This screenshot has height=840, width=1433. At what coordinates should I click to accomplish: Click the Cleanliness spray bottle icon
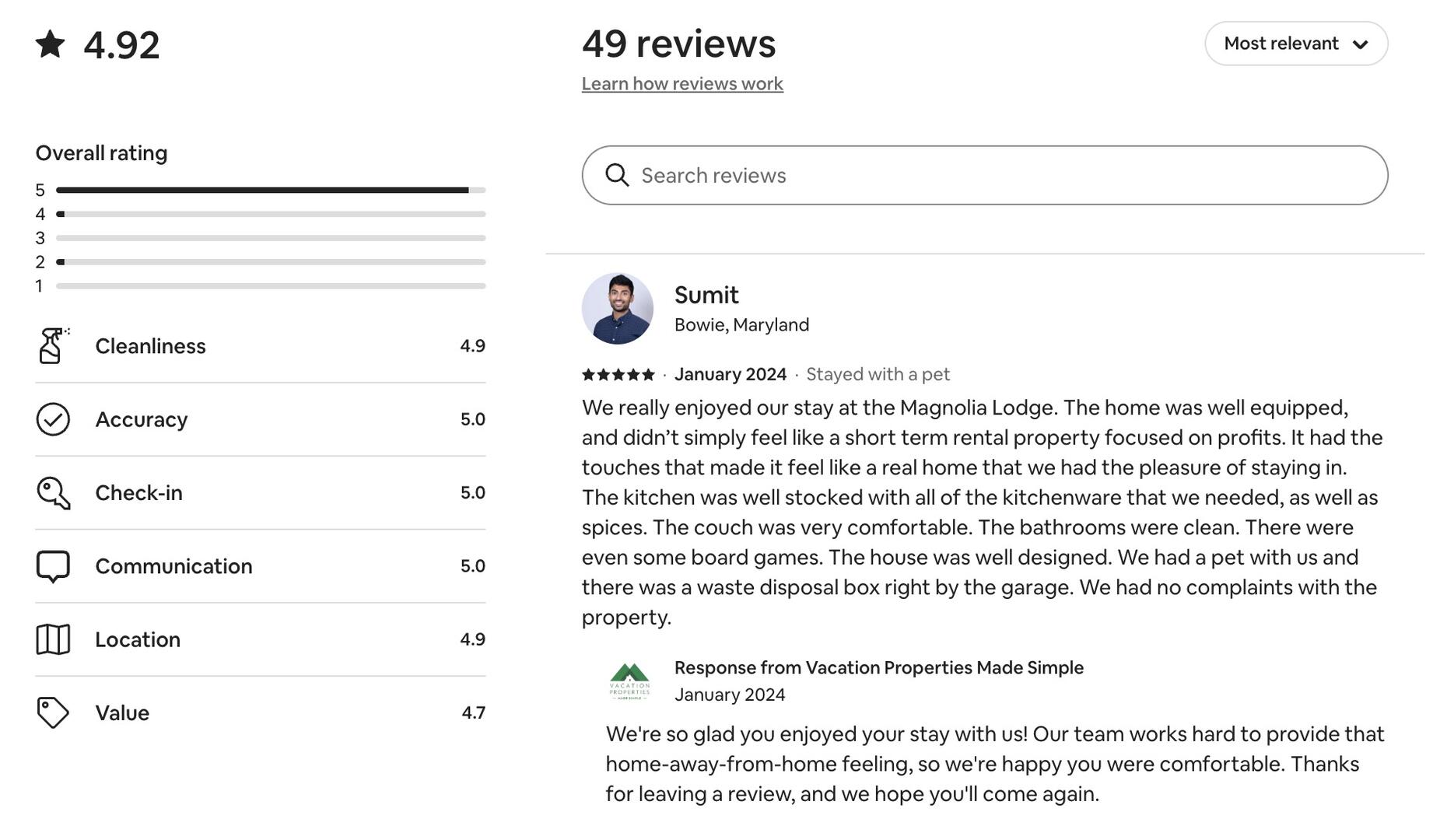52,345
